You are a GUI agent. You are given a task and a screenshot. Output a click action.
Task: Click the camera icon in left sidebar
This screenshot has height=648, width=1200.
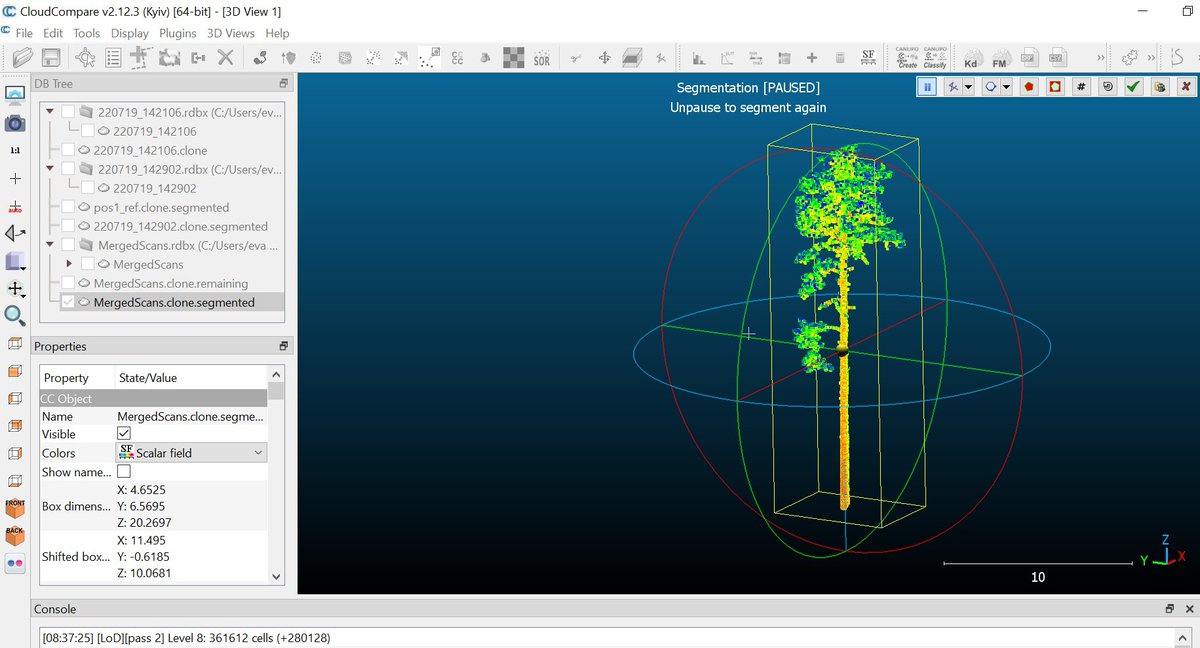15,123
